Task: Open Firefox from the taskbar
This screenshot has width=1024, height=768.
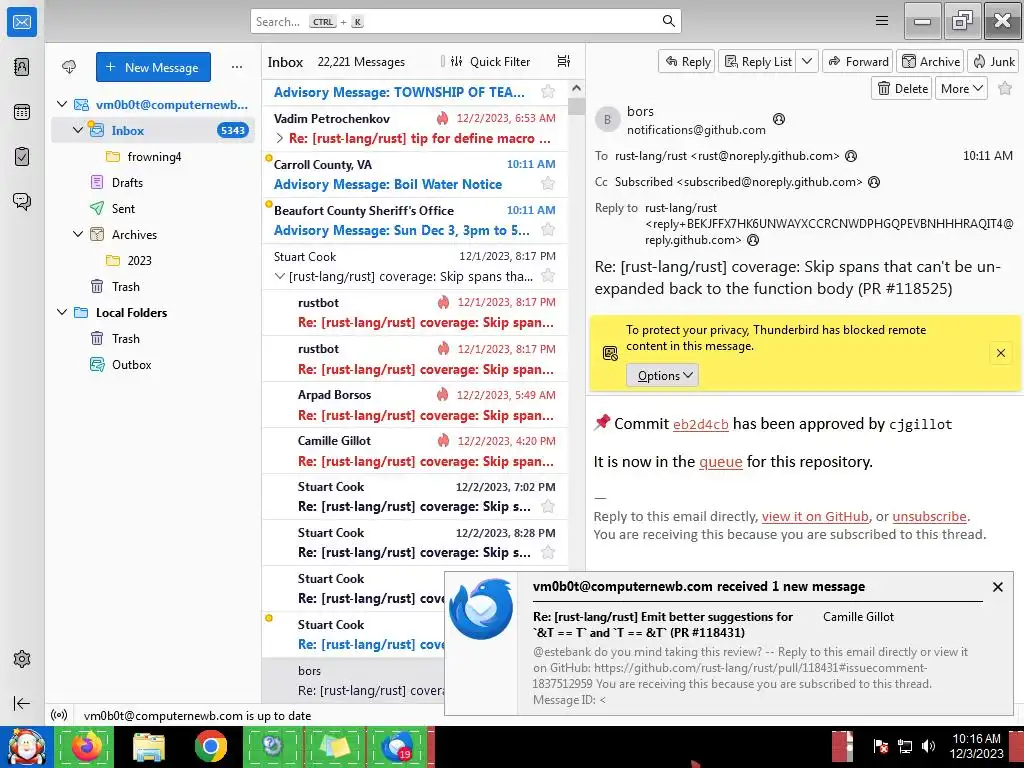Action: [87, 746]
